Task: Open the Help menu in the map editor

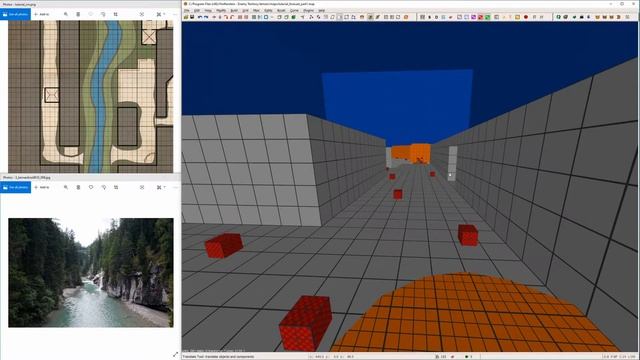Action: point(322,10)
